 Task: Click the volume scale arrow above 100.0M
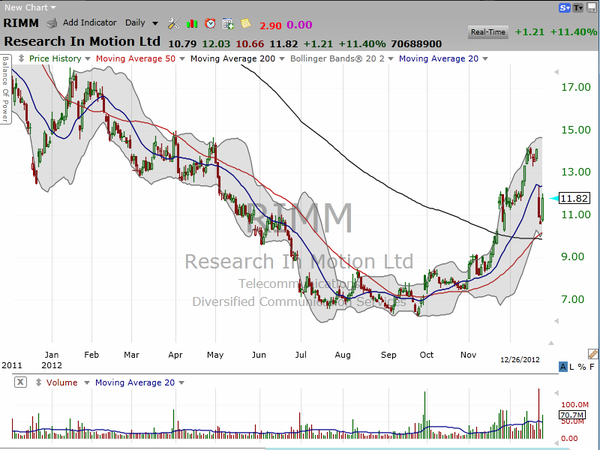(556, 393)
